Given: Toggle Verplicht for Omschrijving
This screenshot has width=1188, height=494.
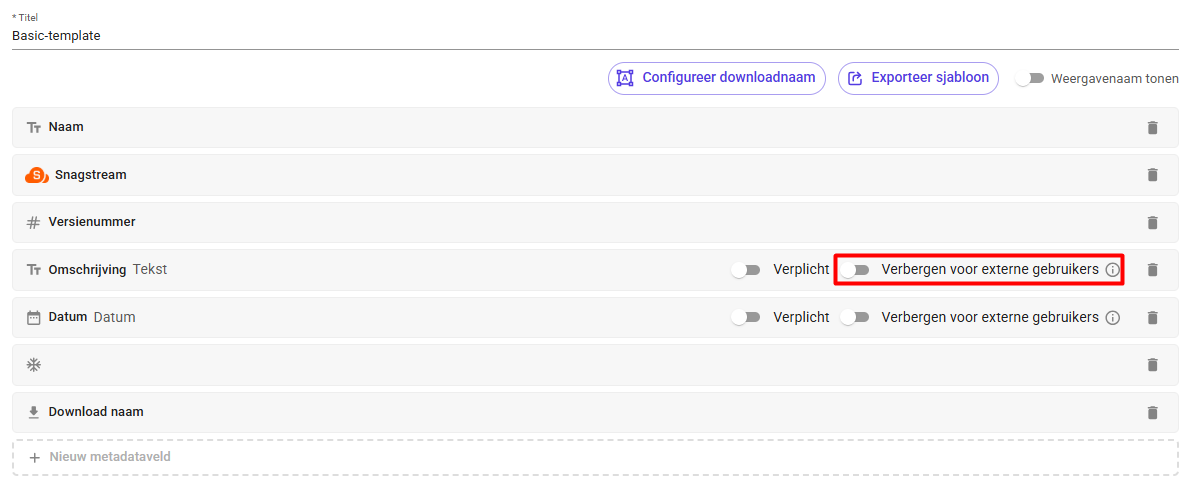Looking at the screenshot, I should [x=746, y=270].
